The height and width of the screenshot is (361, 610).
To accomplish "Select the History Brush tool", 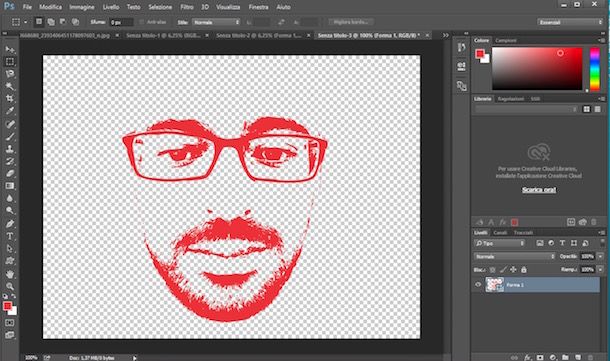I will coord(10,161).
